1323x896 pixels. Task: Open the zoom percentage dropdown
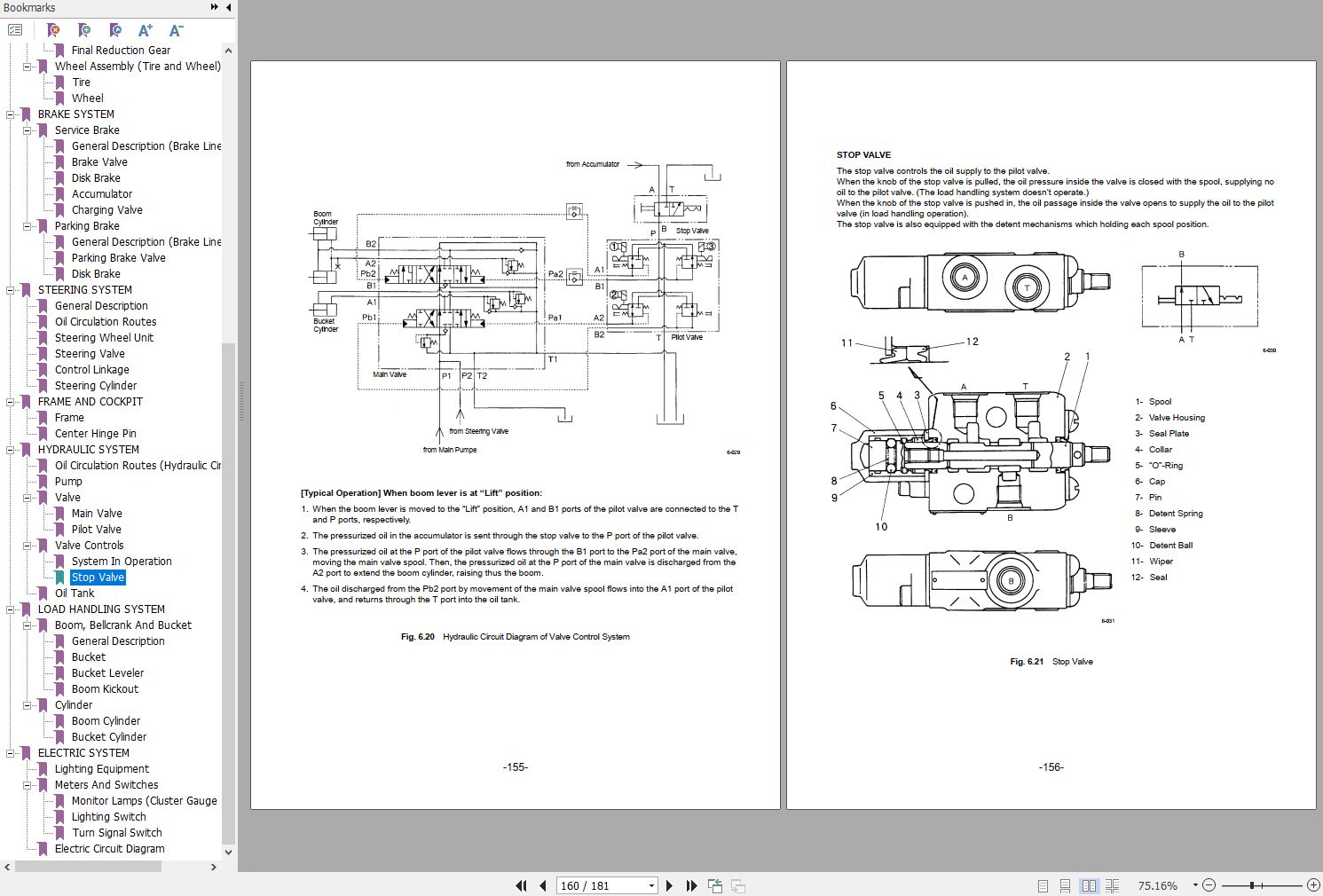pos(1193,885)
